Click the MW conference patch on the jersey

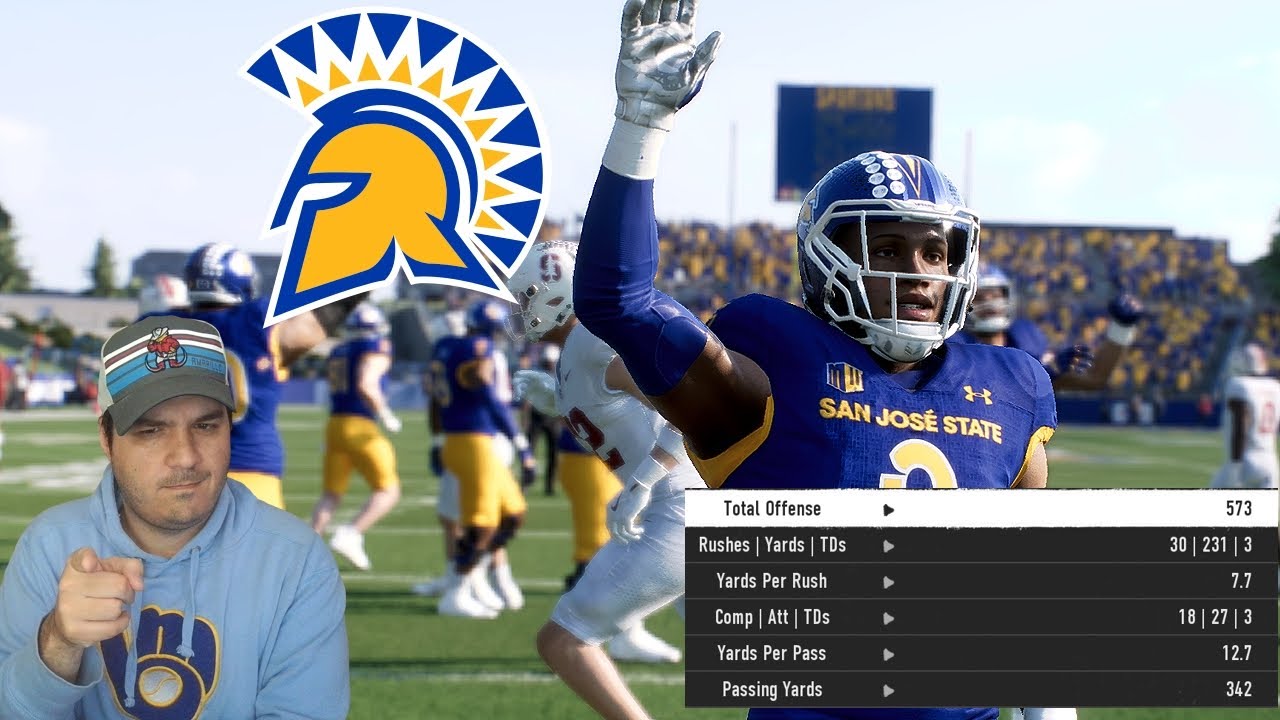click(845, 378)
